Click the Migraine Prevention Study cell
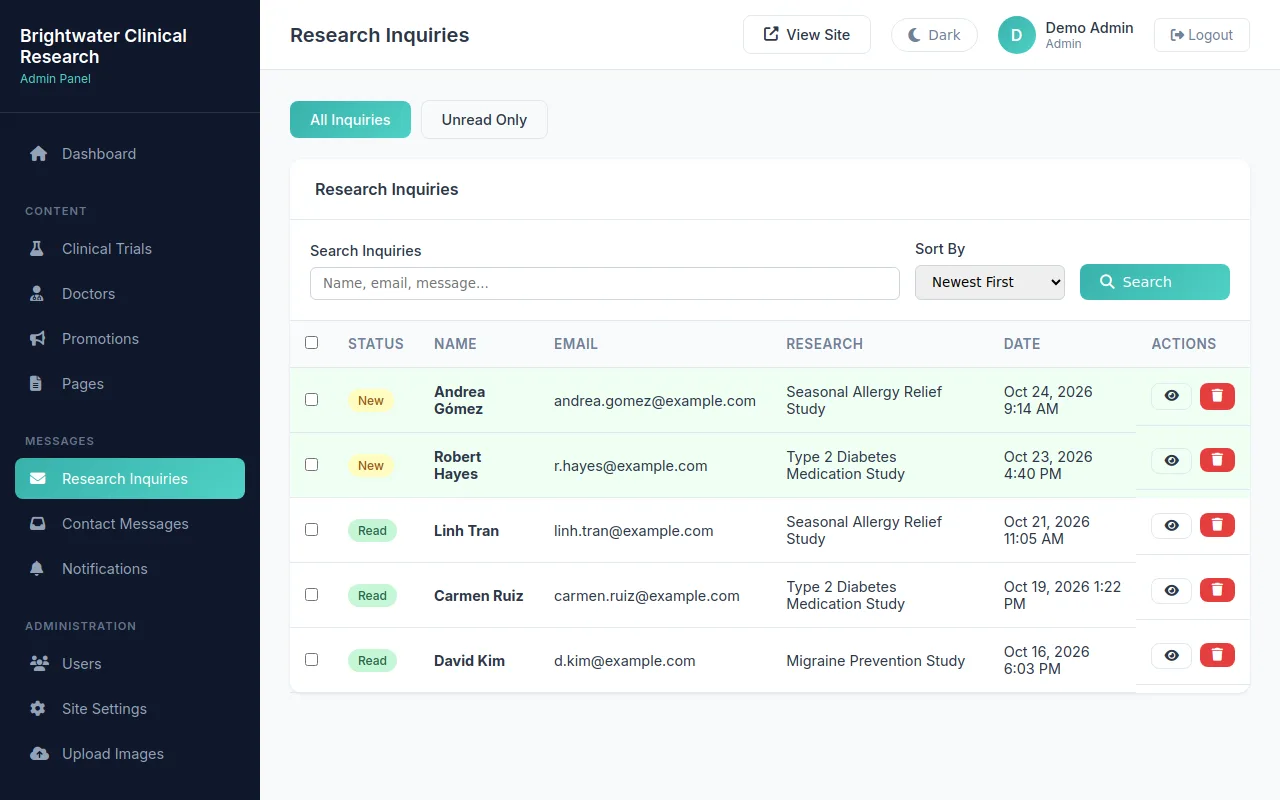 pos(876,661)
